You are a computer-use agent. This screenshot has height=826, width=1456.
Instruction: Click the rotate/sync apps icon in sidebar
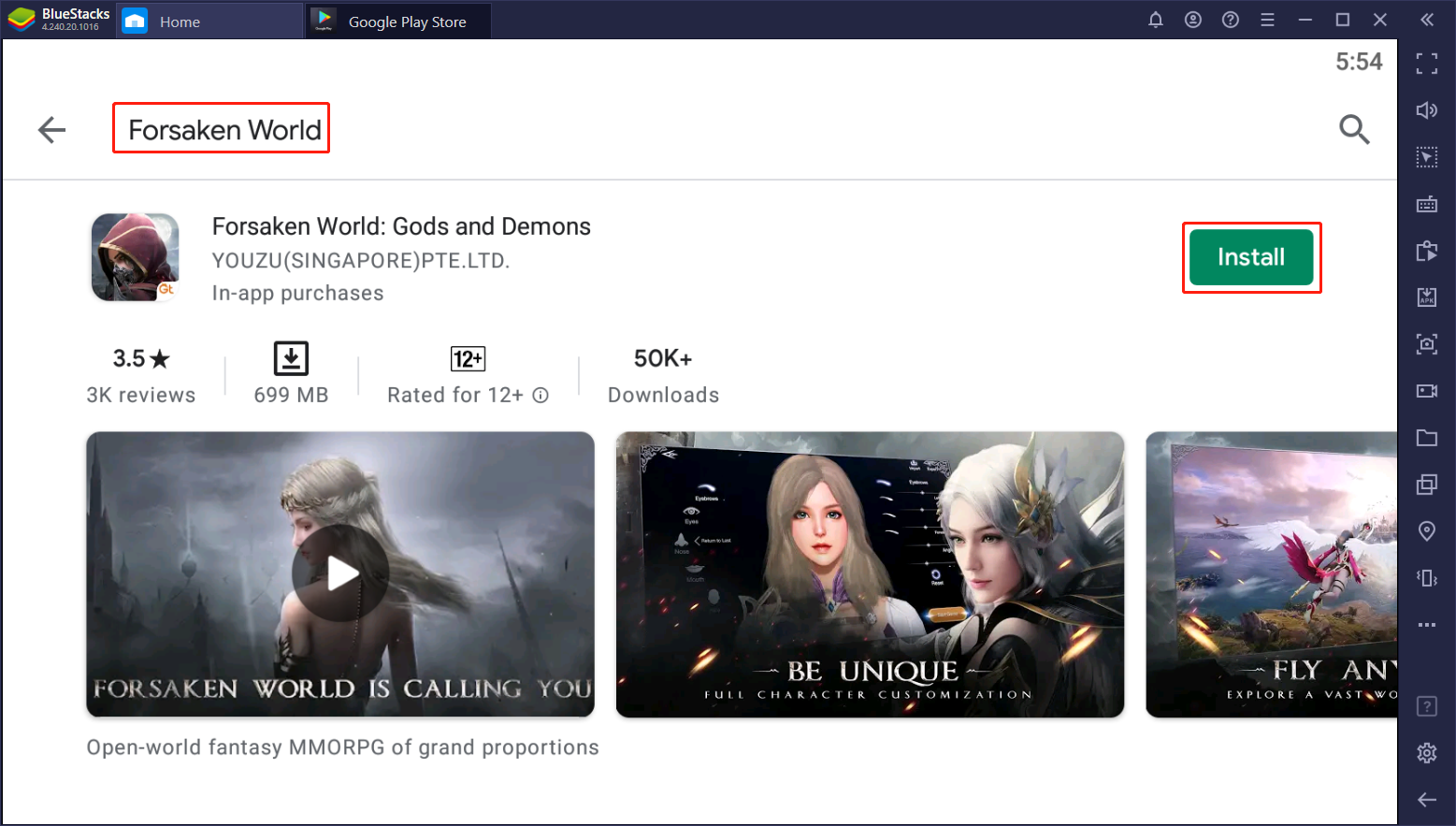(x=1427, y=251)
